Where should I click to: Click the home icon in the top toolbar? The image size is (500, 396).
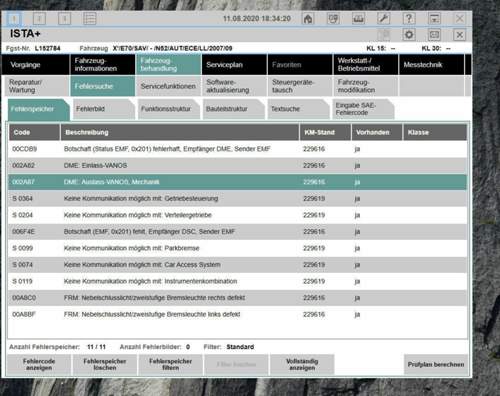tap(308, 18)
